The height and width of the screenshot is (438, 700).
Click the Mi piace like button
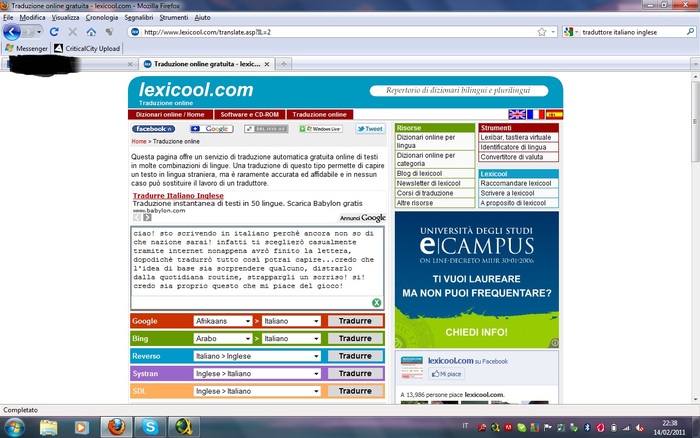click(x=446, y=374)
